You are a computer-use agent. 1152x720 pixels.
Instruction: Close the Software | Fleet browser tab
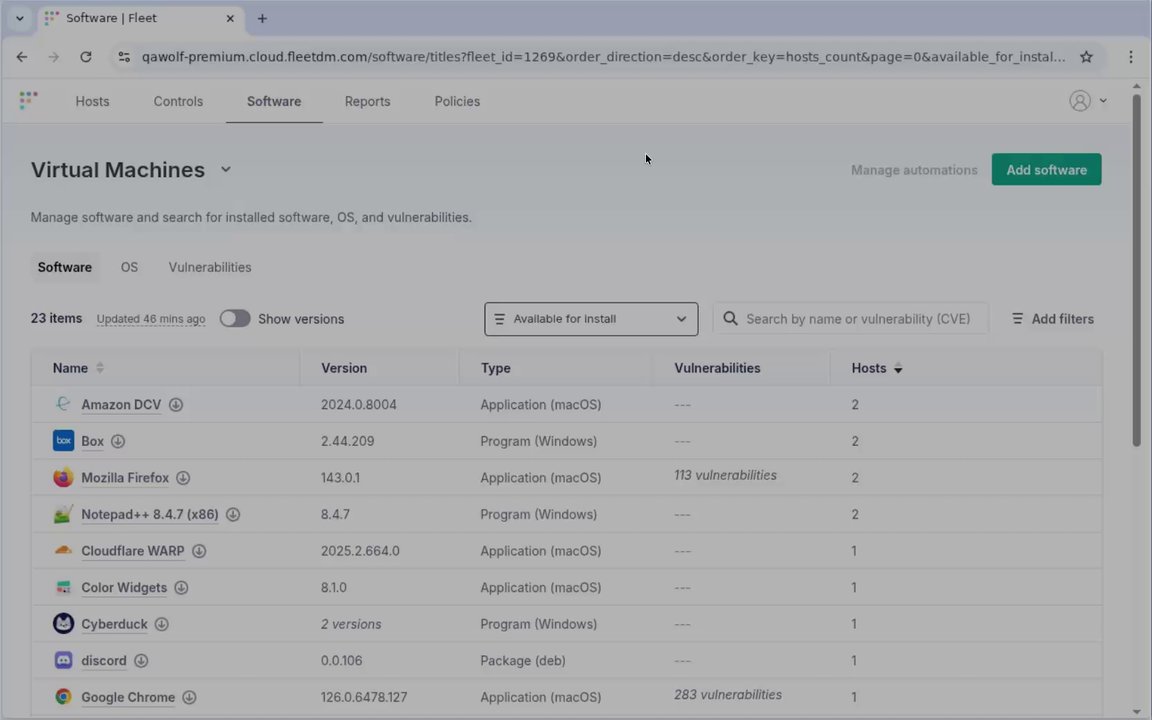pos(230,18)
